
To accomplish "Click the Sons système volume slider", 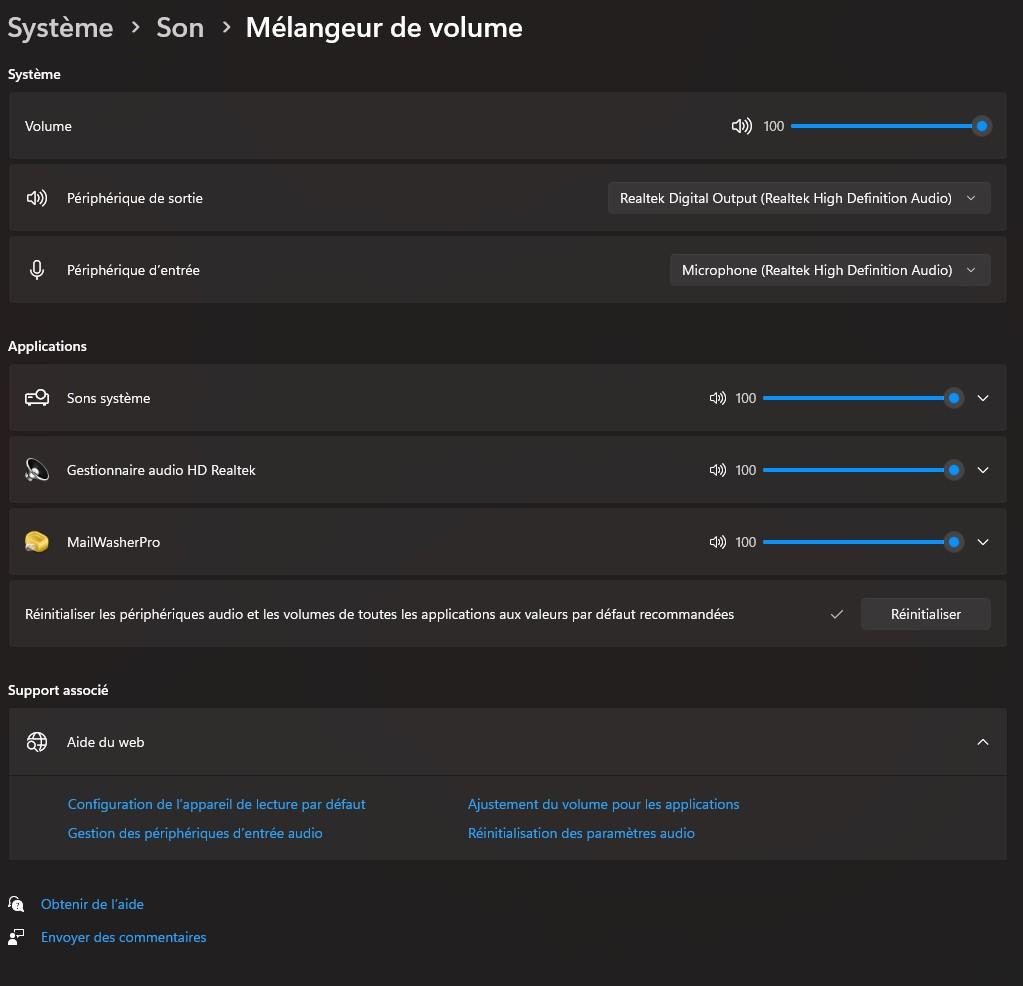I will tap(863, 398).
